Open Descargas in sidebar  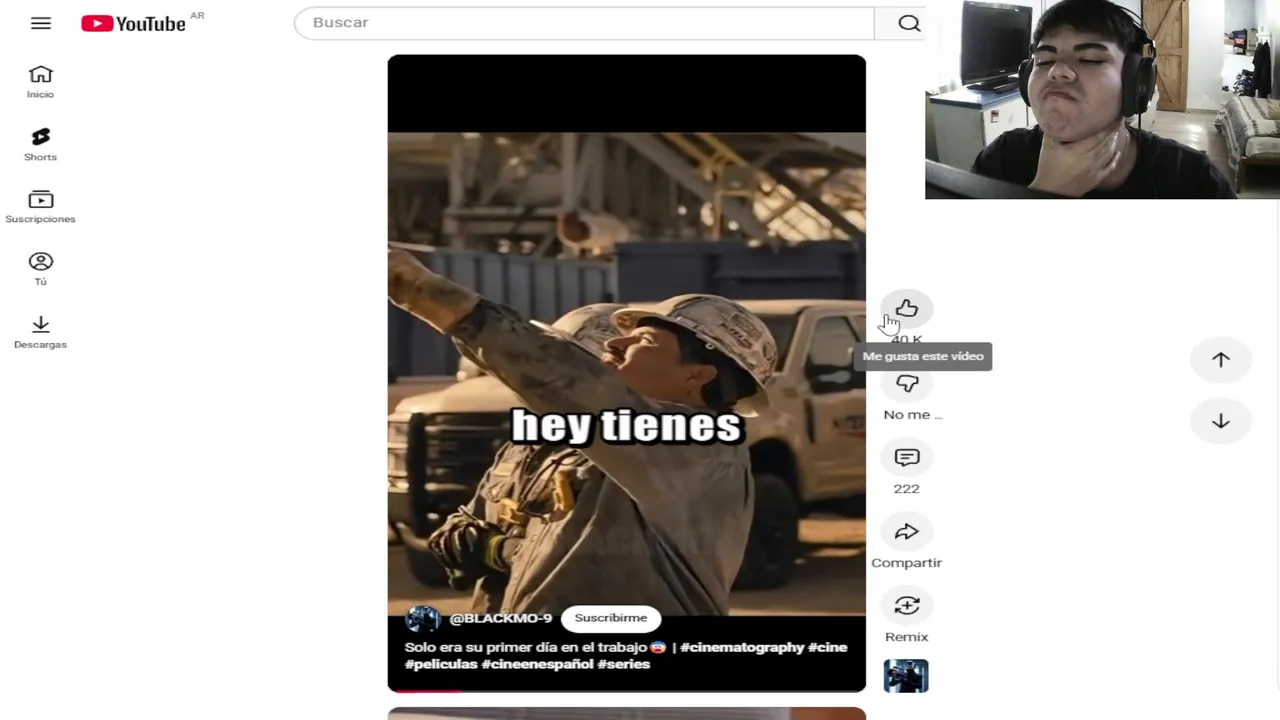coord(40,332)
